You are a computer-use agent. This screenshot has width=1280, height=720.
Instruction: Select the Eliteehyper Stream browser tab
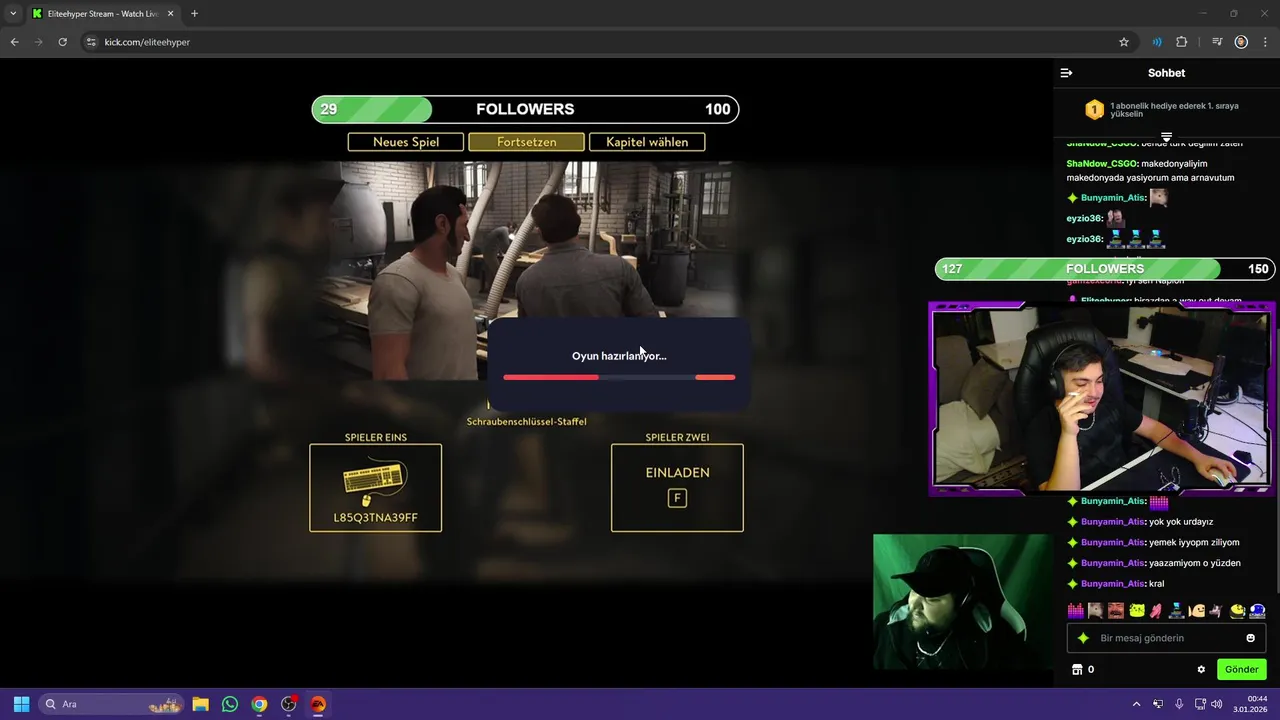click(x=102, y=14)
